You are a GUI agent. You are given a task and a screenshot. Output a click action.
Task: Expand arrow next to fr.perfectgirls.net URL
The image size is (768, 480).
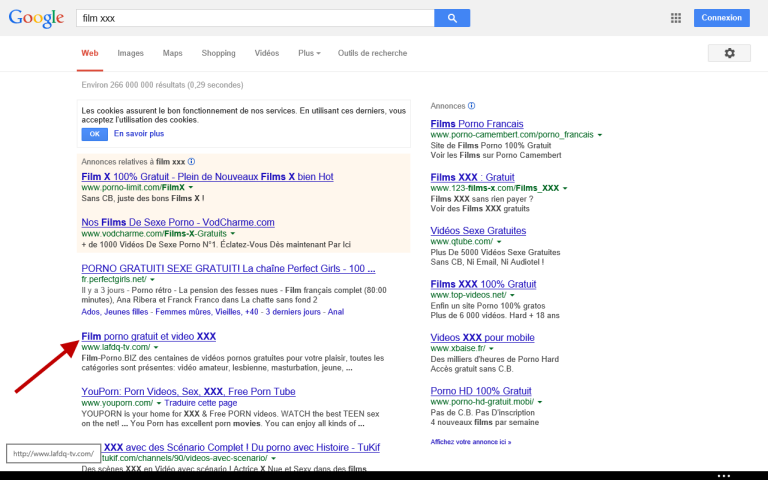pos(152,280)
